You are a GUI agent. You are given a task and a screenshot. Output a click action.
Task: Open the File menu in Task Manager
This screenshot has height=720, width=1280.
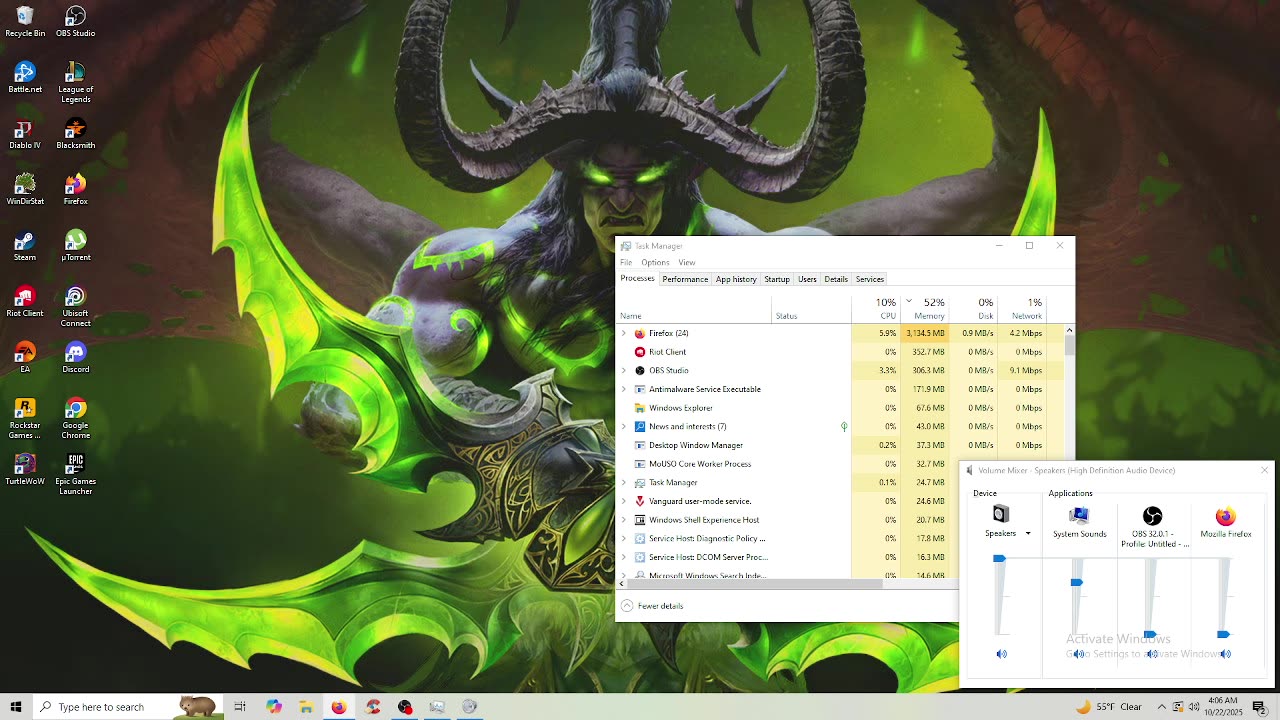(x=626, y=262)
